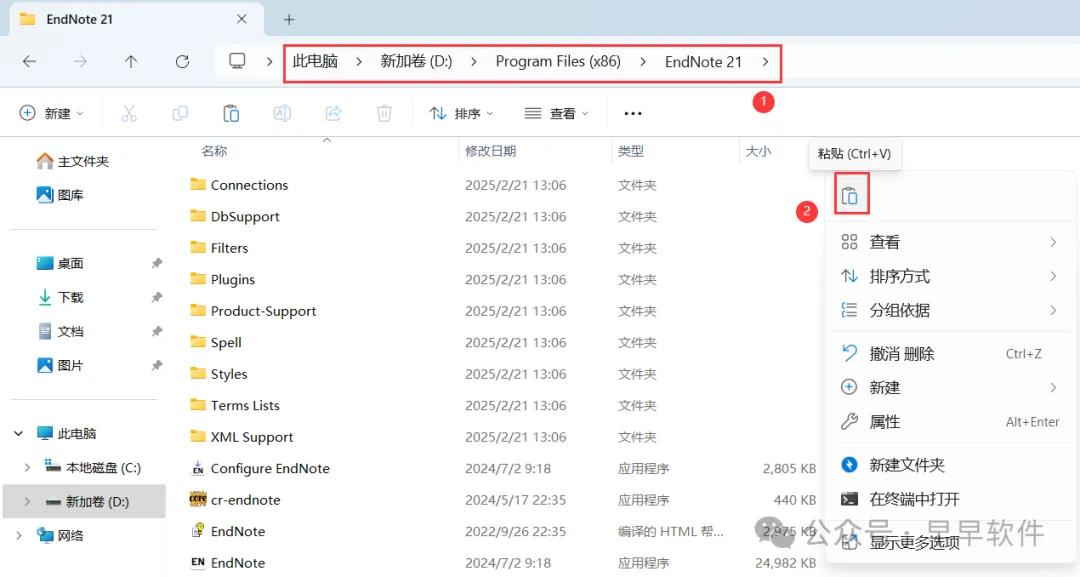Click paste icon in context menu
This screenshot has height=577, width=1080.
coord(851,196)
